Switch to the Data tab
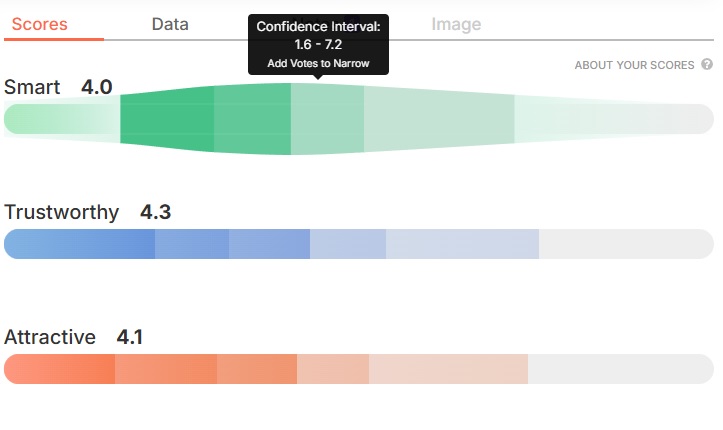The height and width of the screenshot is (430, 723). (x=170, y=24)
